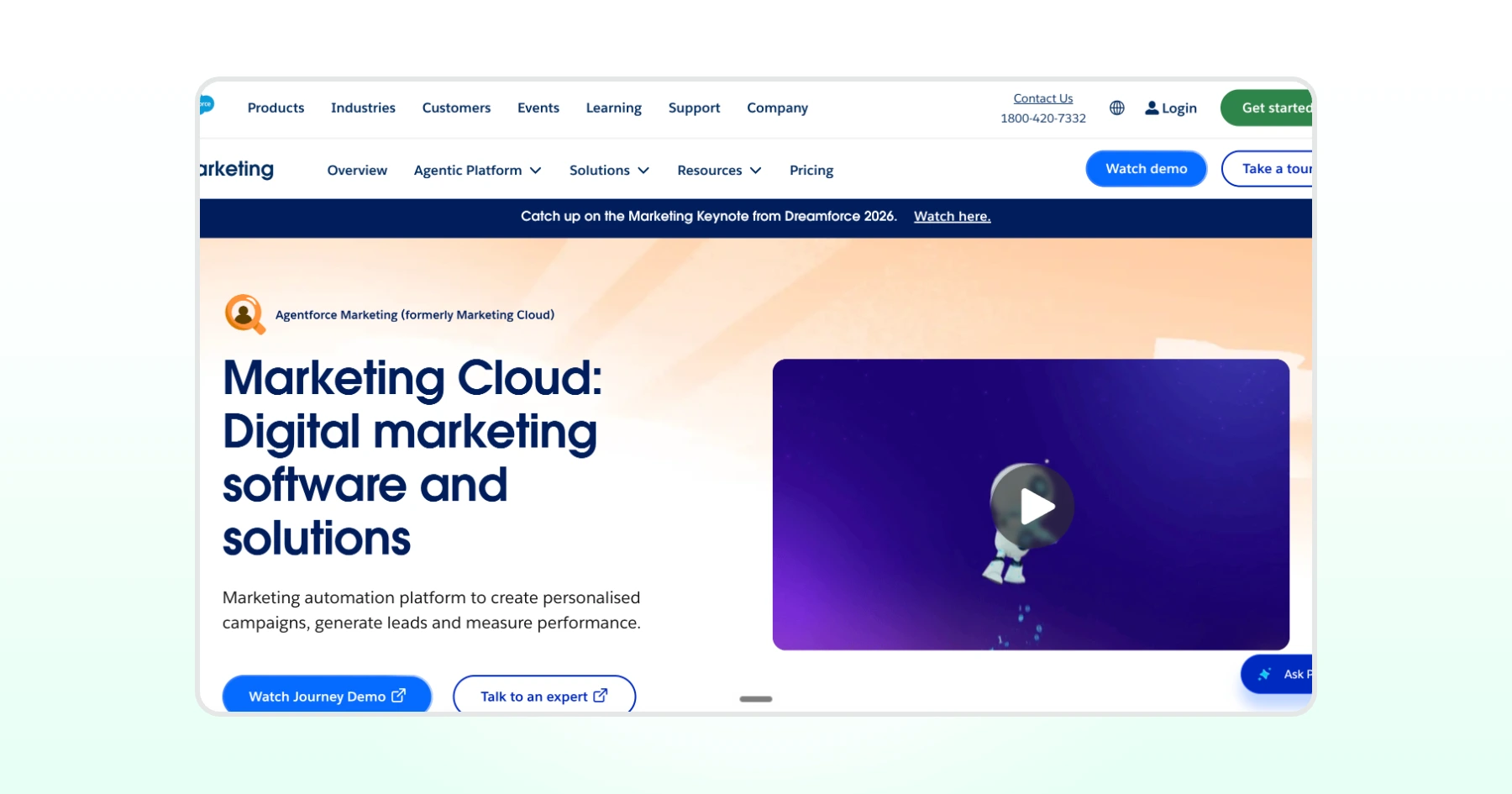
Task: Click the Agentforce Marketing (formerly Marketing Cloud) label
Action: click(x=415, y=315)
